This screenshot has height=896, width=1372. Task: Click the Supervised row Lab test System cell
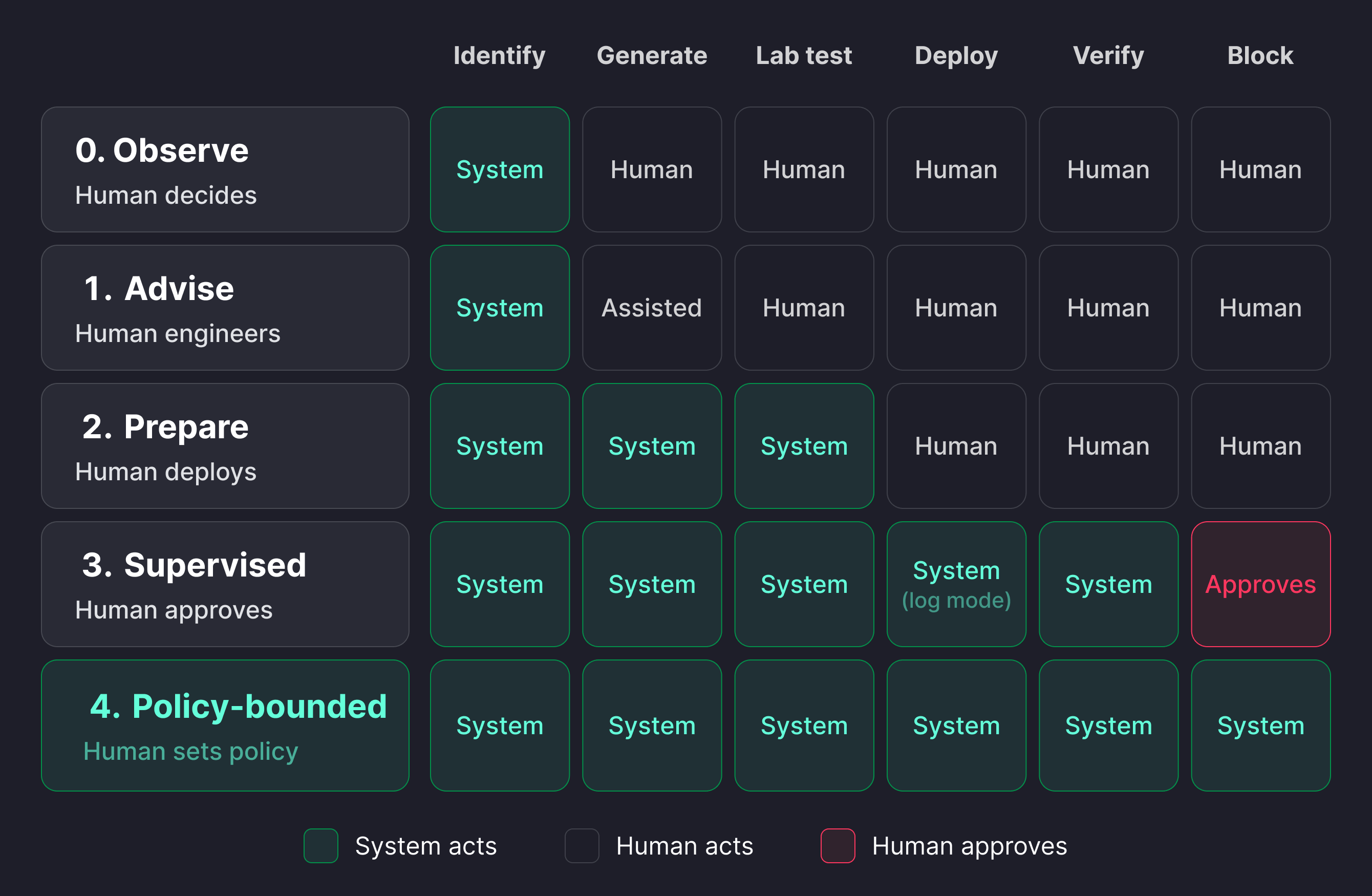coord(804,584)
